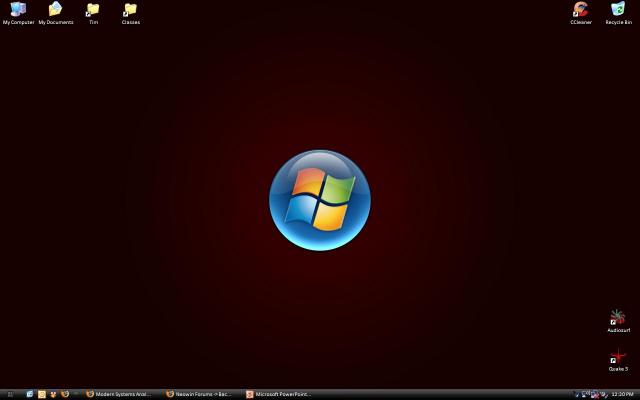The height and width of the screenshot is (400, 640).
Task: Select the Classes folder shortcut
Action: (131, 13)
